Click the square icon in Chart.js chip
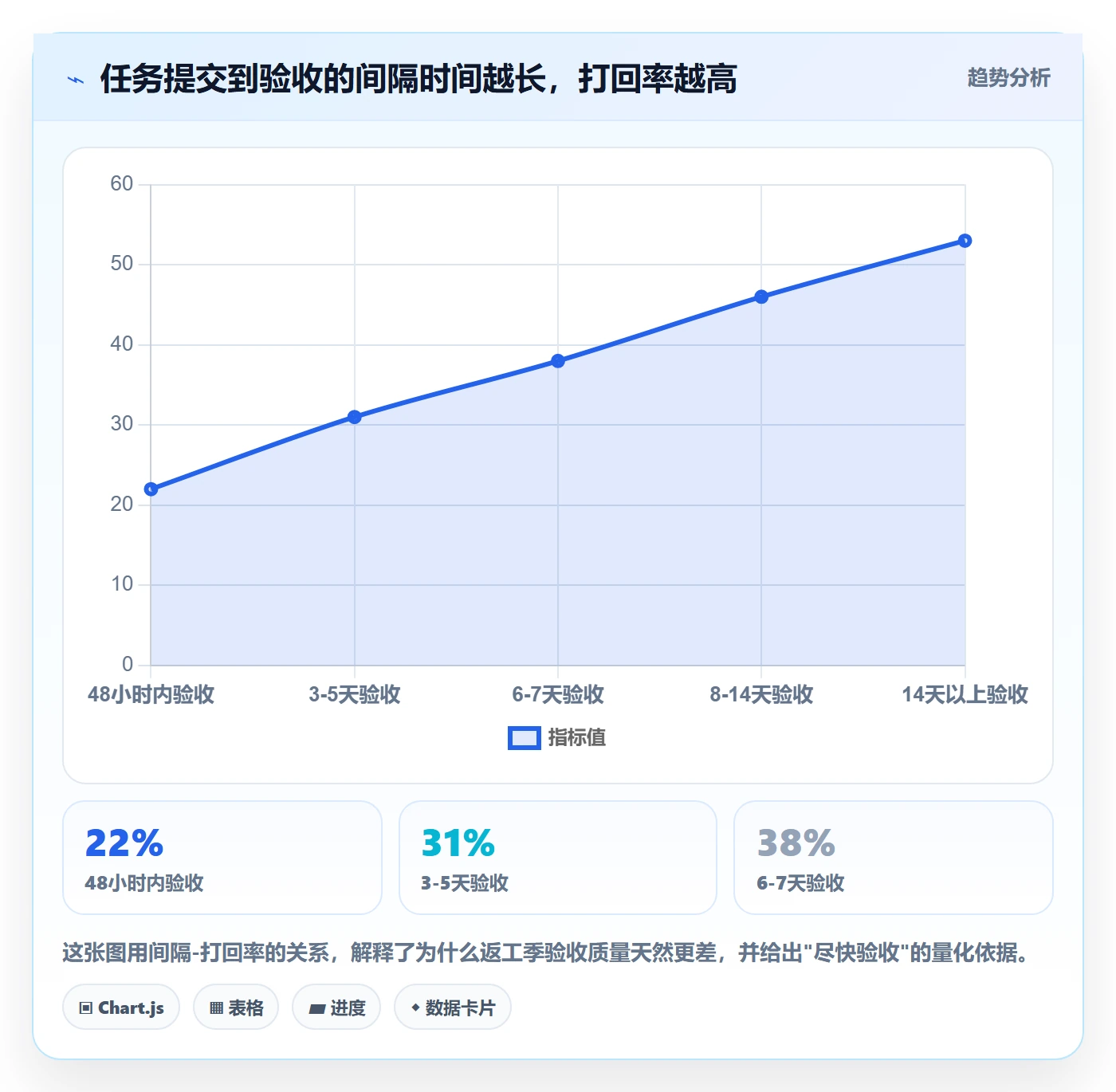 click(86, 1008)
